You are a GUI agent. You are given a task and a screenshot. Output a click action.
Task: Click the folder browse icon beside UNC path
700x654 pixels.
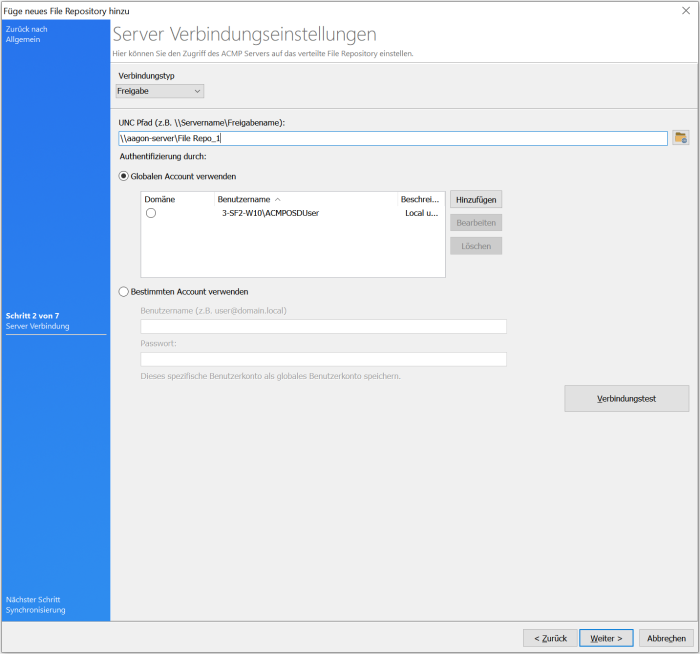pos(681,138)
